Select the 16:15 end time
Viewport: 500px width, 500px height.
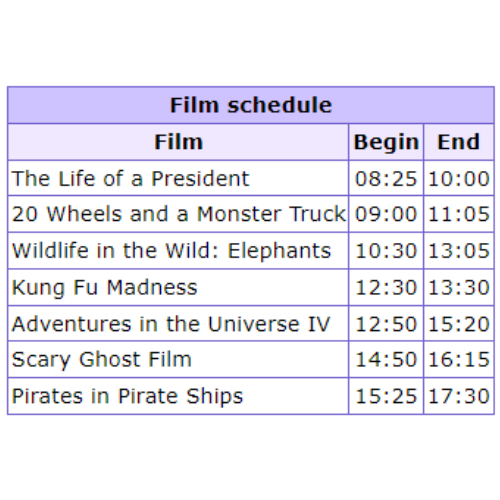click(459, 359)
